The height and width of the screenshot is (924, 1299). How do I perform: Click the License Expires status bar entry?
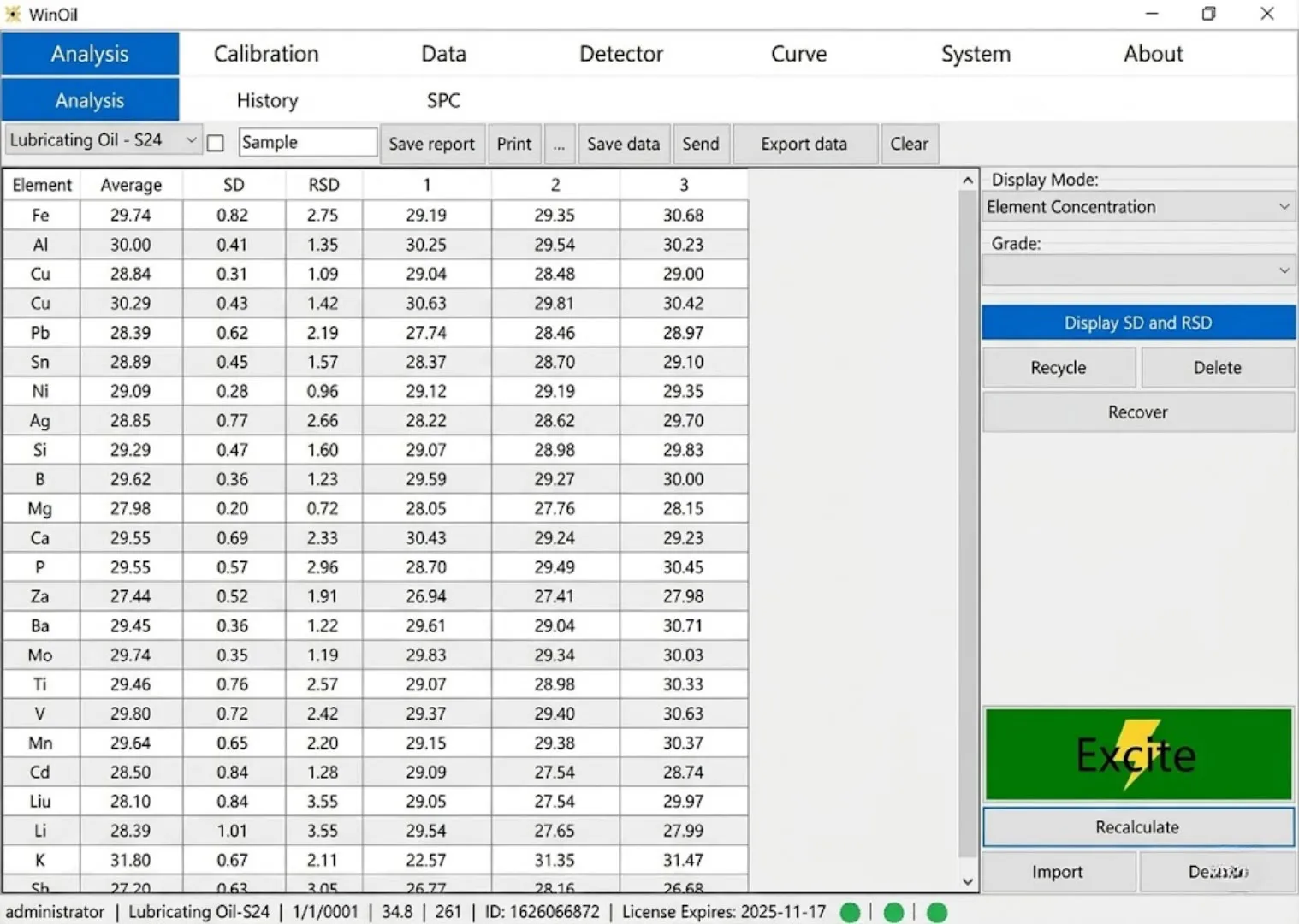coord(724,912)
